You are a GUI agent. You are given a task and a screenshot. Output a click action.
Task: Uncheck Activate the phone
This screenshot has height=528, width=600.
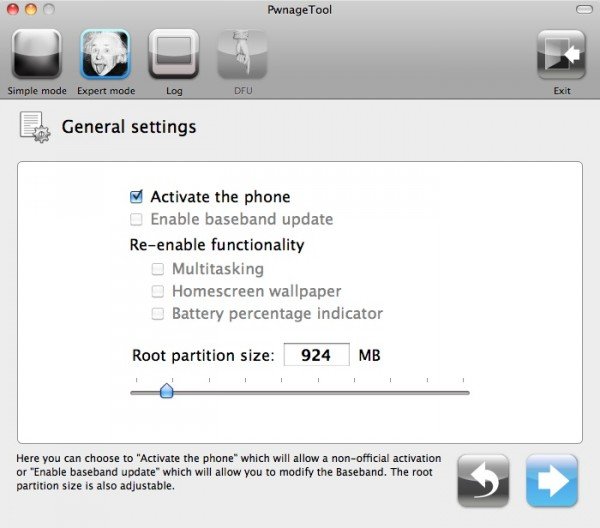tap(136, 197)
